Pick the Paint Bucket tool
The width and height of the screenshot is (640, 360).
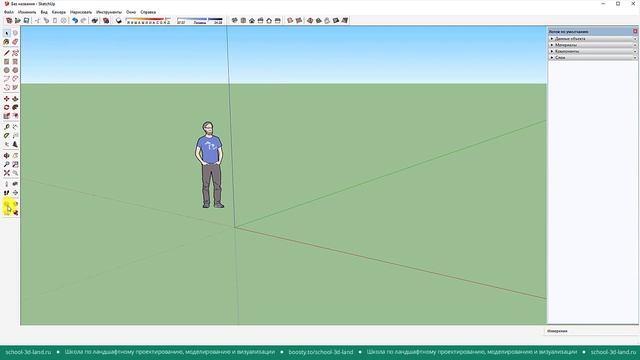click(7, 42)
